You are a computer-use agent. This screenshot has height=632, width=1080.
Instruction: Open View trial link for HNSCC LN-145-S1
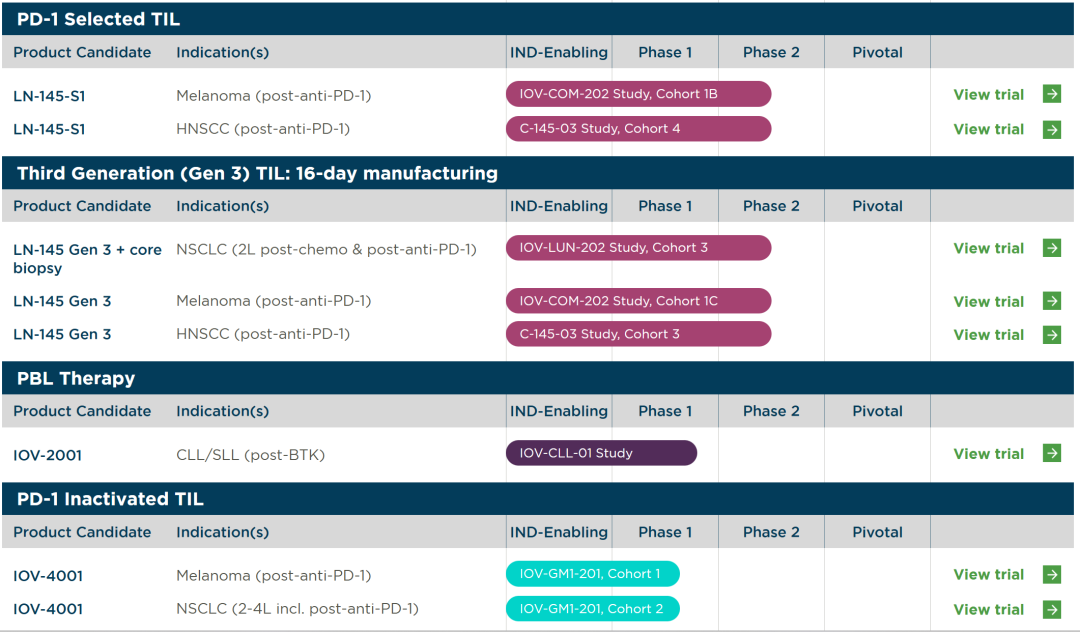[x=988, y=129]
